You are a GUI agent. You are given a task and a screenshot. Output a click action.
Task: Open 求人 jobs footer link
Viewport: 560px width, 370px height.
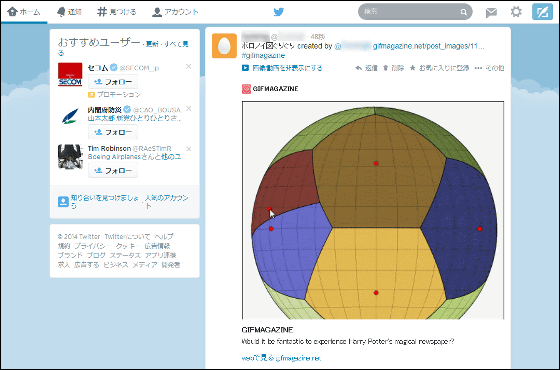tap(64, 265)
